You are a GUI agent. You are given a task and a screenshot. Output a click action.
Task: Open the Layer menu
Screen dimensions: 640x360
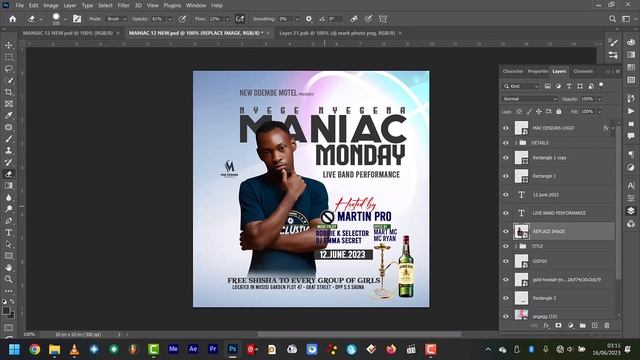[x=70, y=5]
